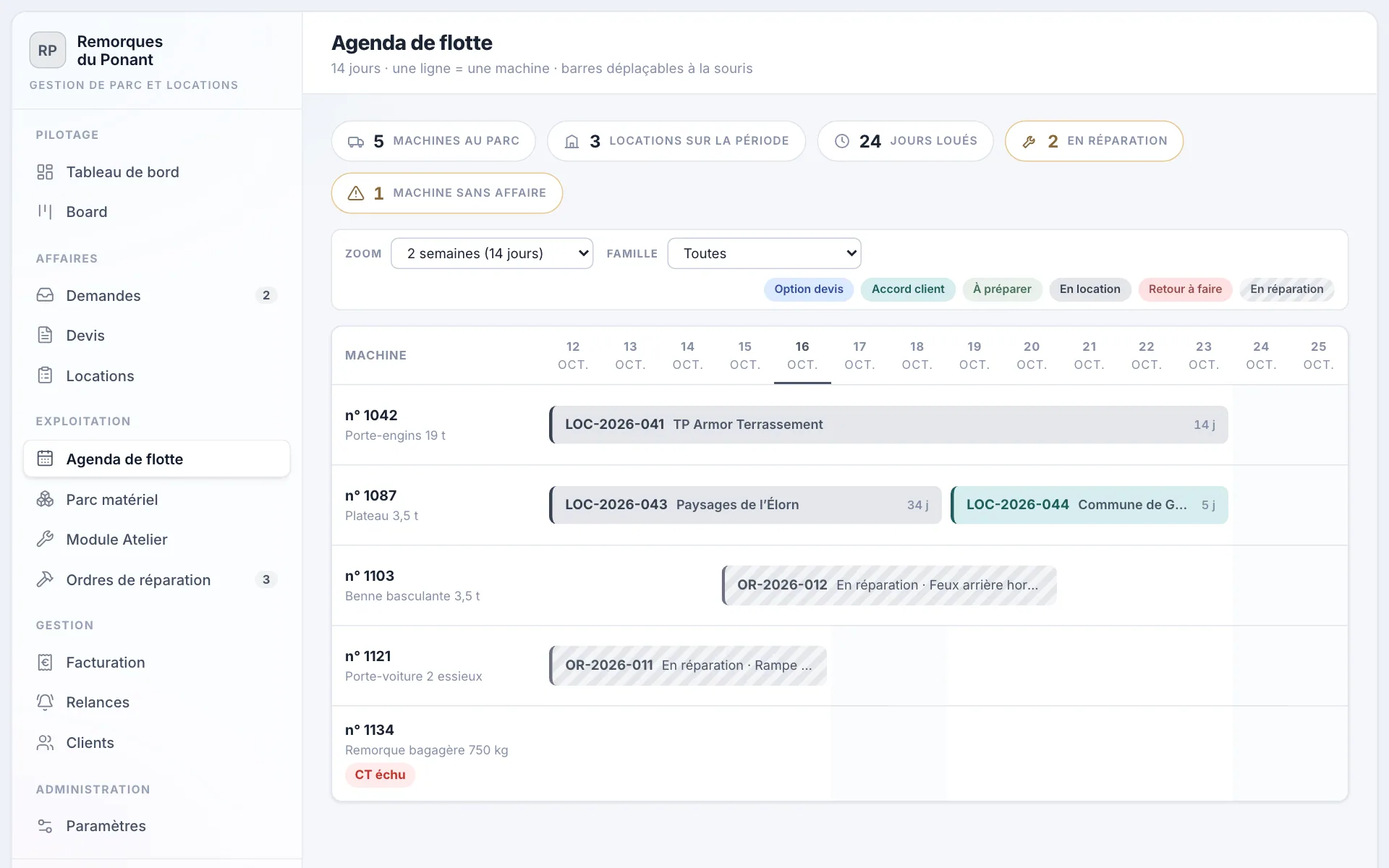Toggle the Option devis legend filter
The image size is (1389, 868).
coord(809,289)
